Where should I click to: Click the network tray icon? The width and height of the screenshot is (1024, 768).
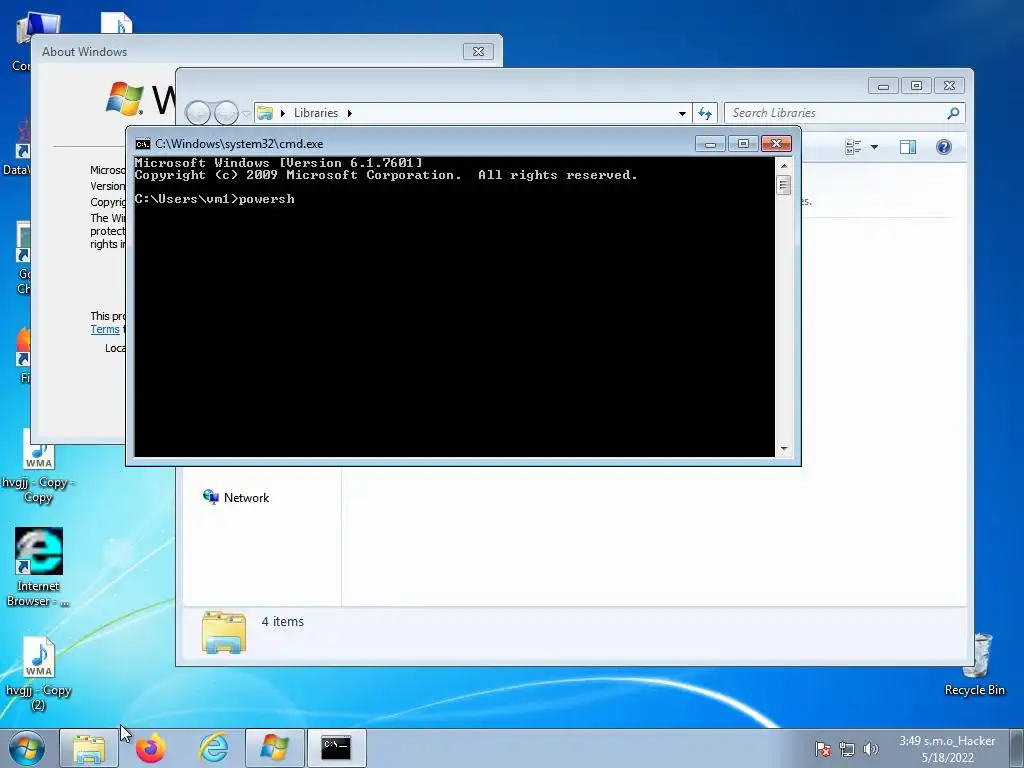tap(847, 749)
